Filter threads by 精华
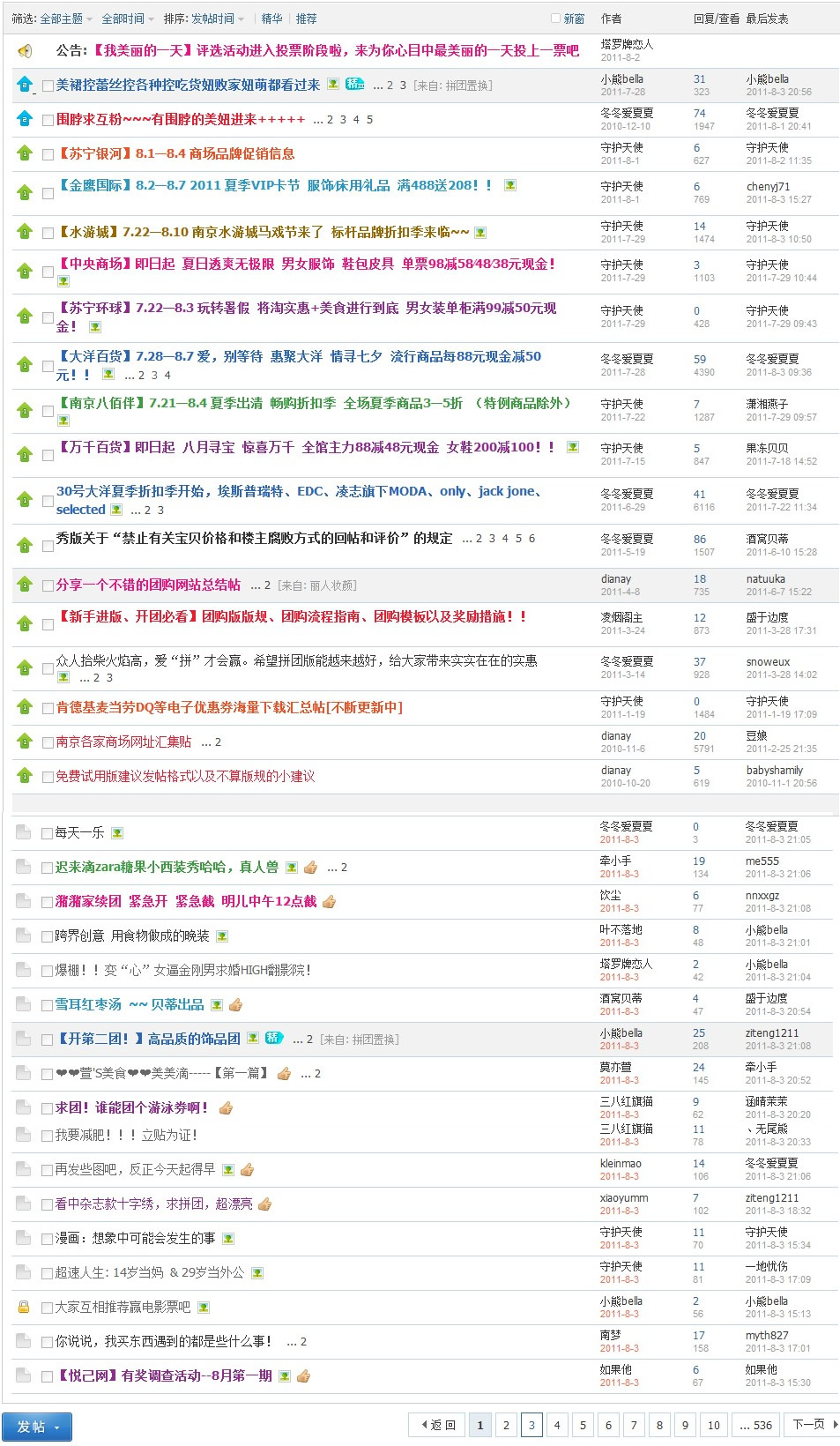Viewport: 840px width, 1446px height. (272, 19)
